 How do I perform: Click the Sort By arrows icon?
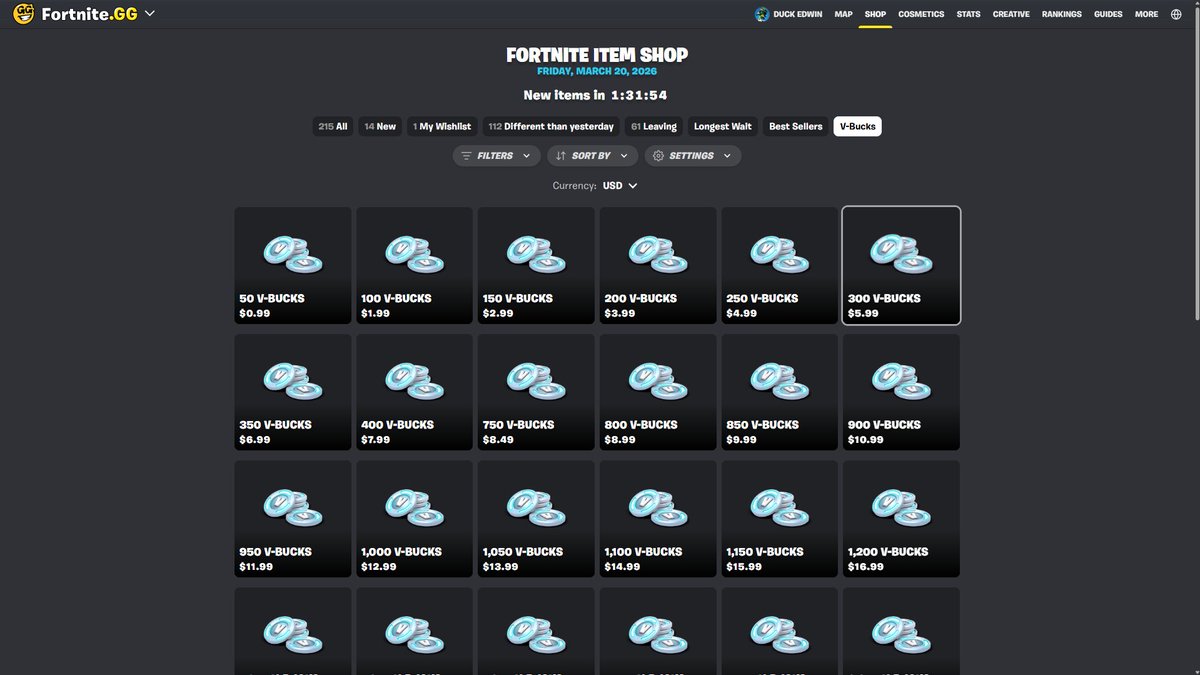(x=561, y=156)
